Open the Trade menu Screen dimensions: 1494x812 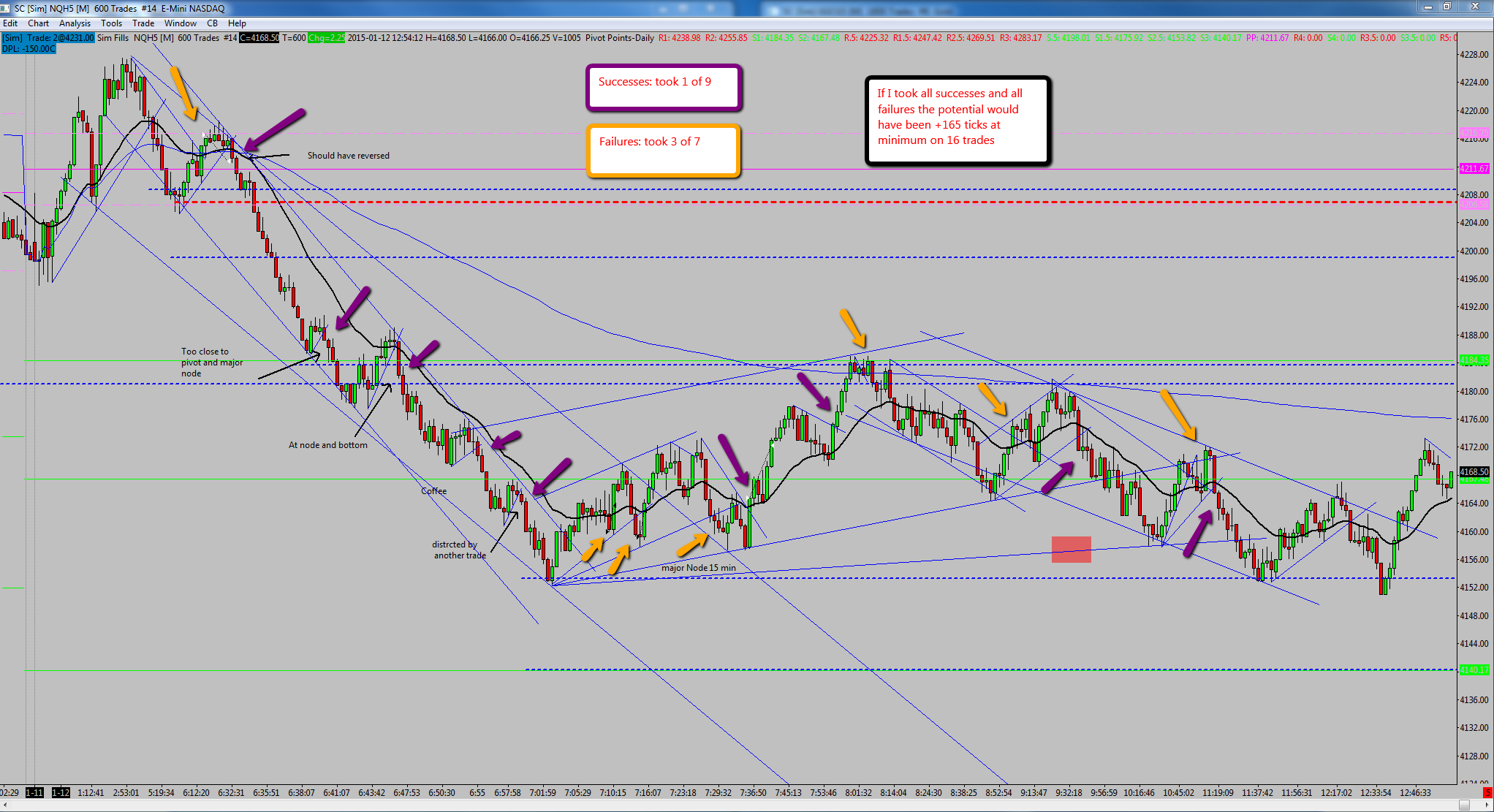[x=143, y=23]
